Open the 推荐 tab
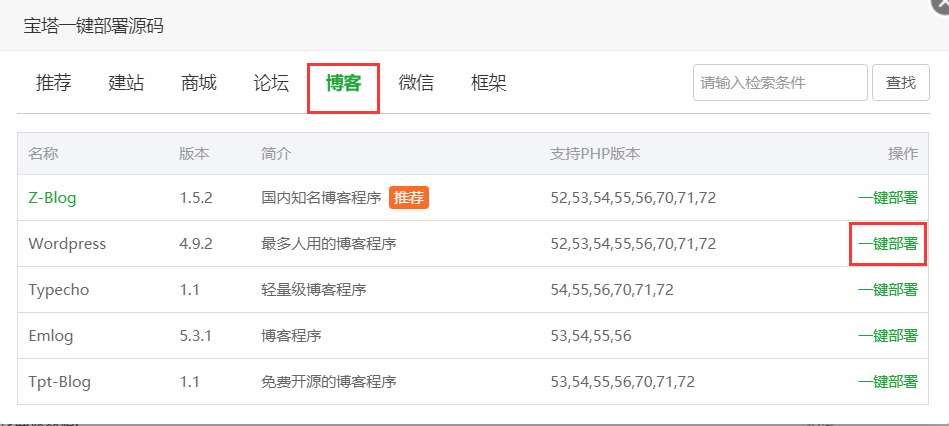Viewport: 949px width, 426px height. click(53, 83)
